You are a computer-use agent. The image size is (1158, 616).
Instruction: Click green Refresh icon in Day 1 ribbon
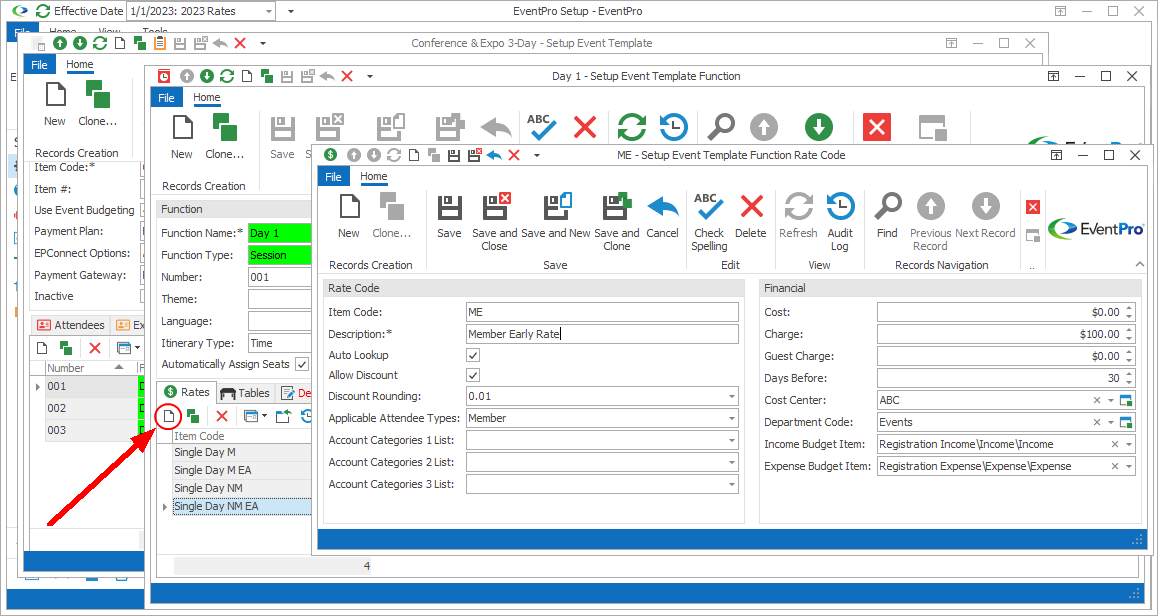point(631,128)
